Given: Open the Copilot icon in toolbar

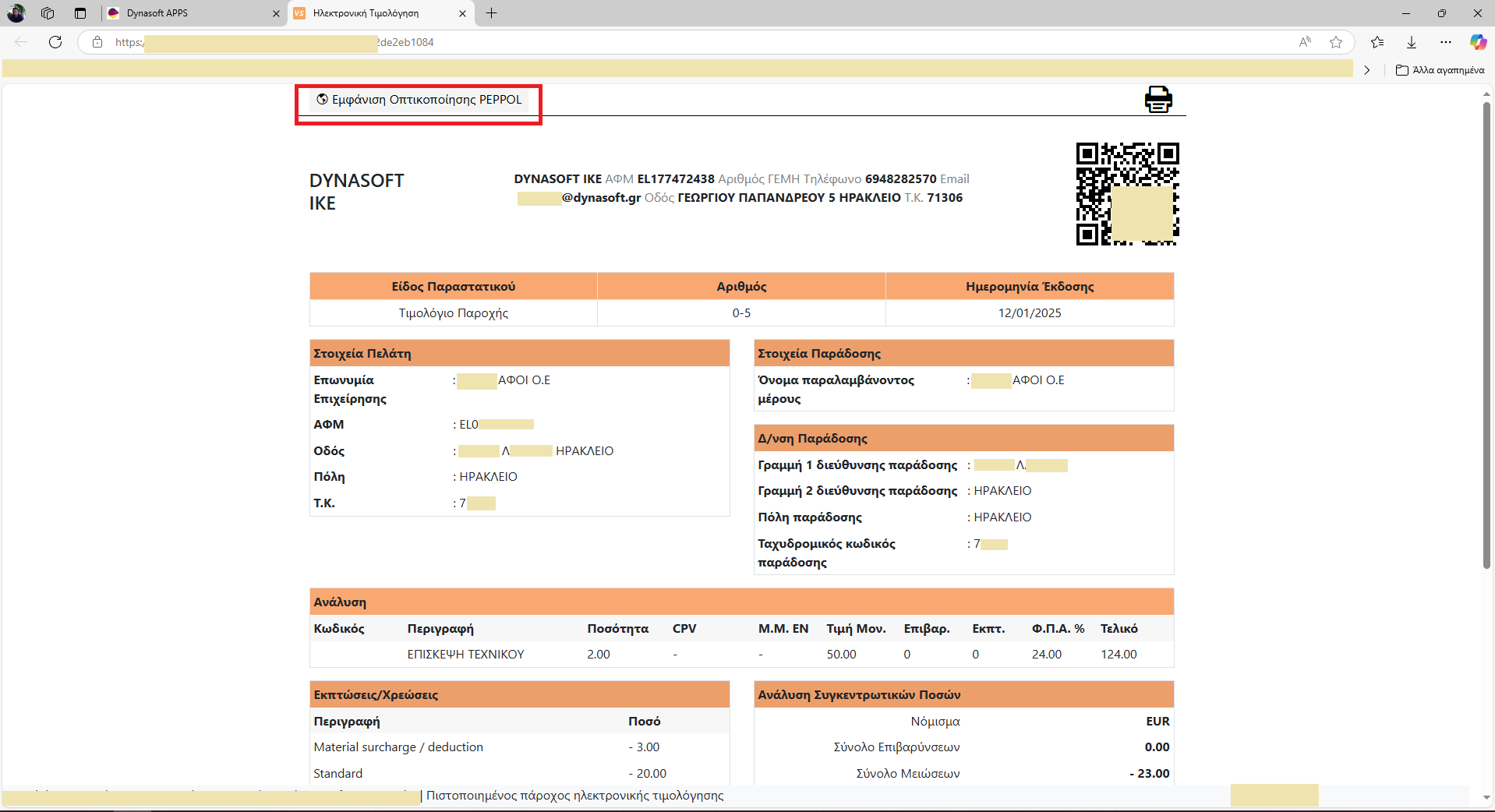Looking at the screenshot, I should [1477, 42].
